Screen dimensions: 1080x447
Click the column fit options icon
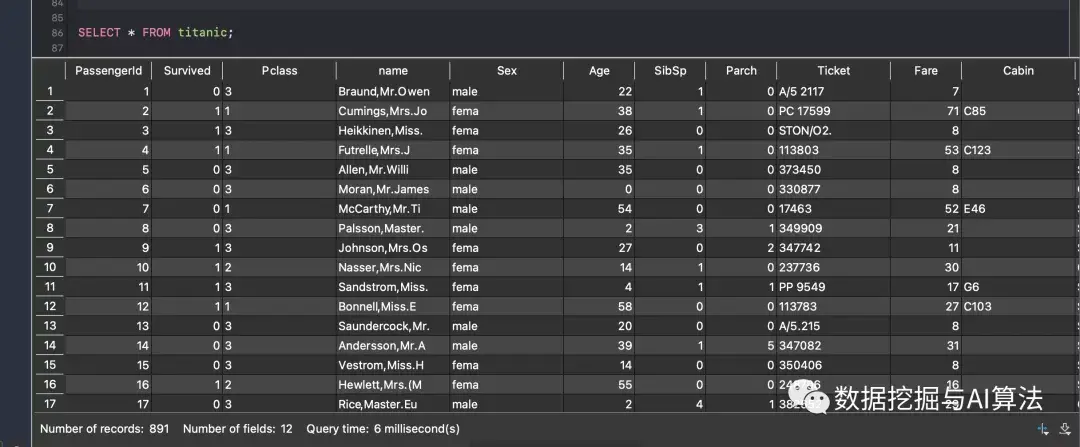coord(1042,428)
